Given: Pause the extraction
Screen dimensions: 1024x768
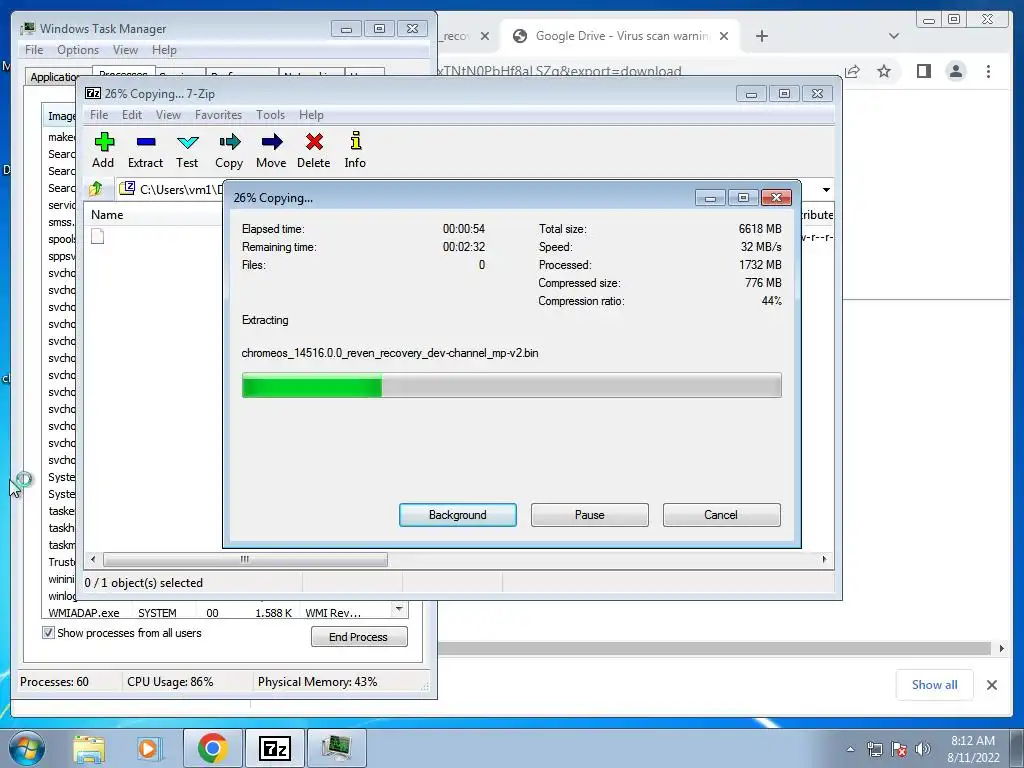Looking at the screenshot, I should [590, 515].
